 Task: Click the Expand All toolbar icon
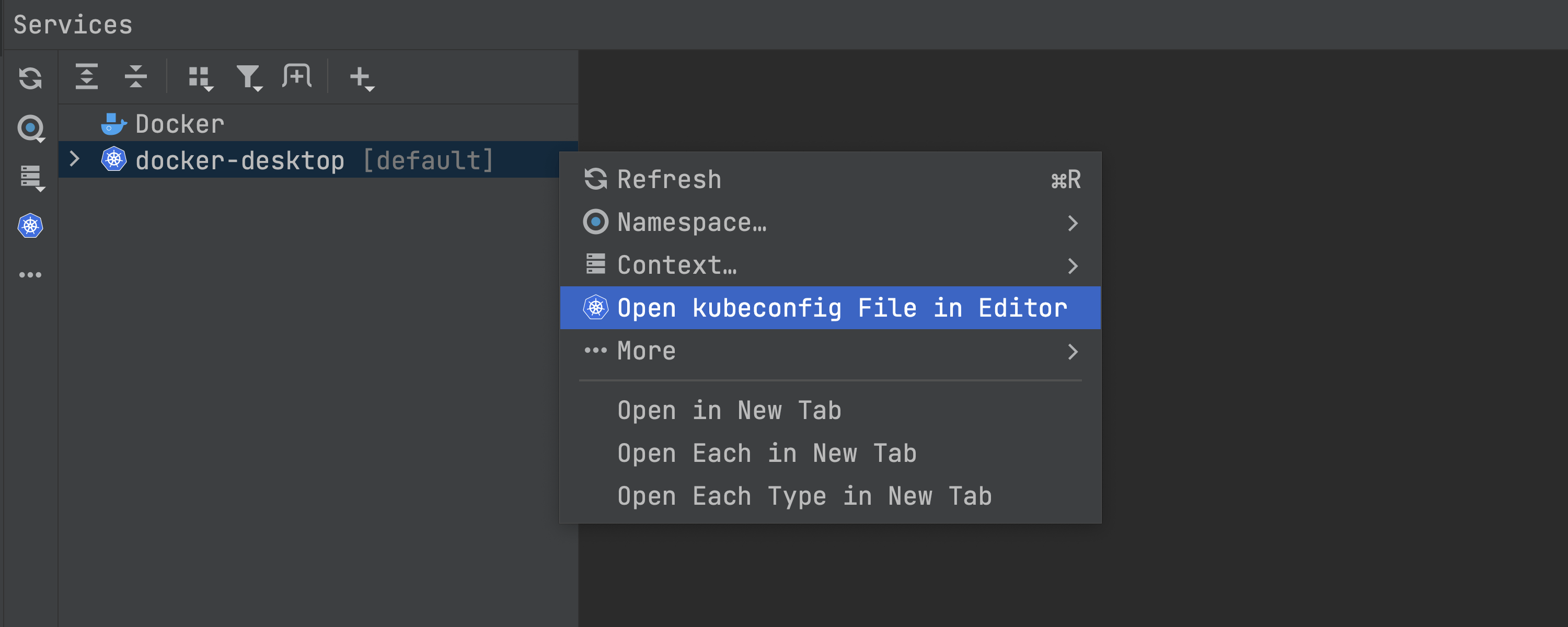[86, 77]
